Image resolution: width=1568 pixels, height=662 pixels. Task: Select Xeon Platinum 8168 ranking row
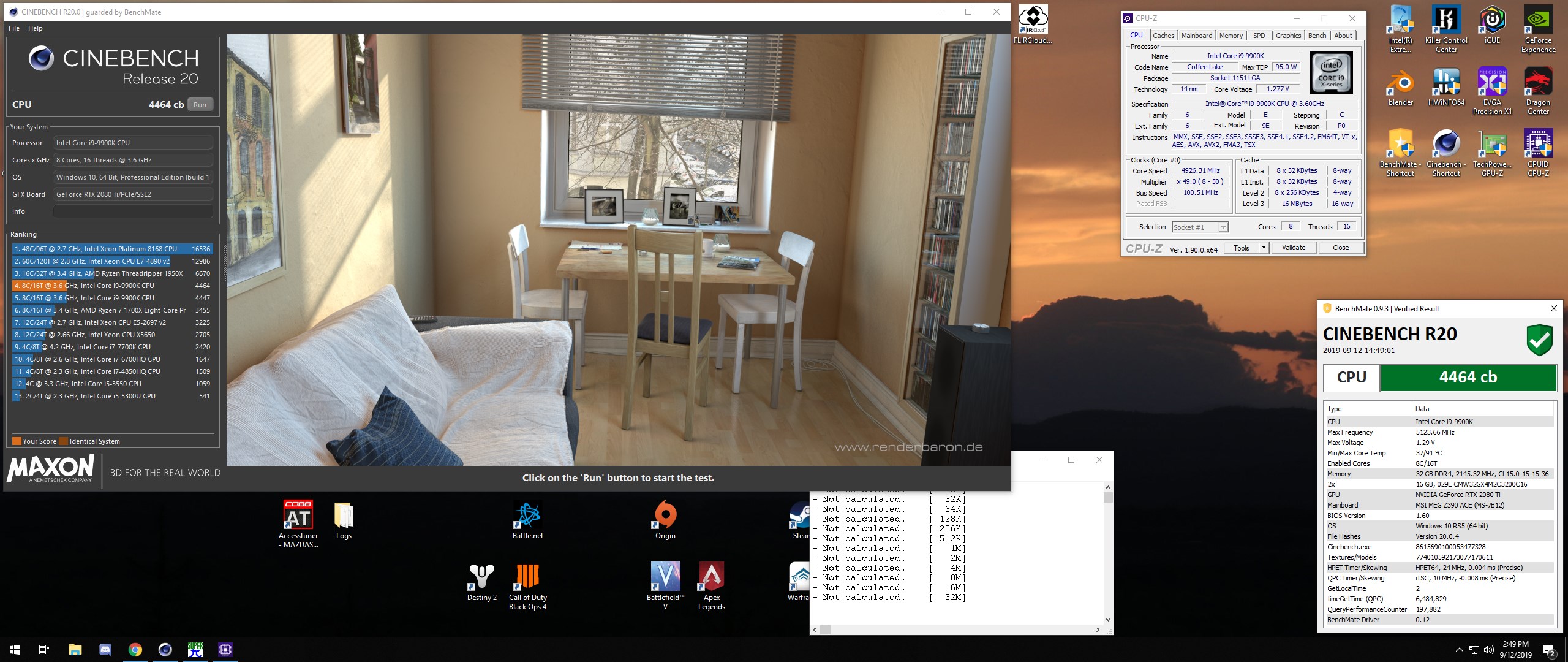[x=112, y=249]
